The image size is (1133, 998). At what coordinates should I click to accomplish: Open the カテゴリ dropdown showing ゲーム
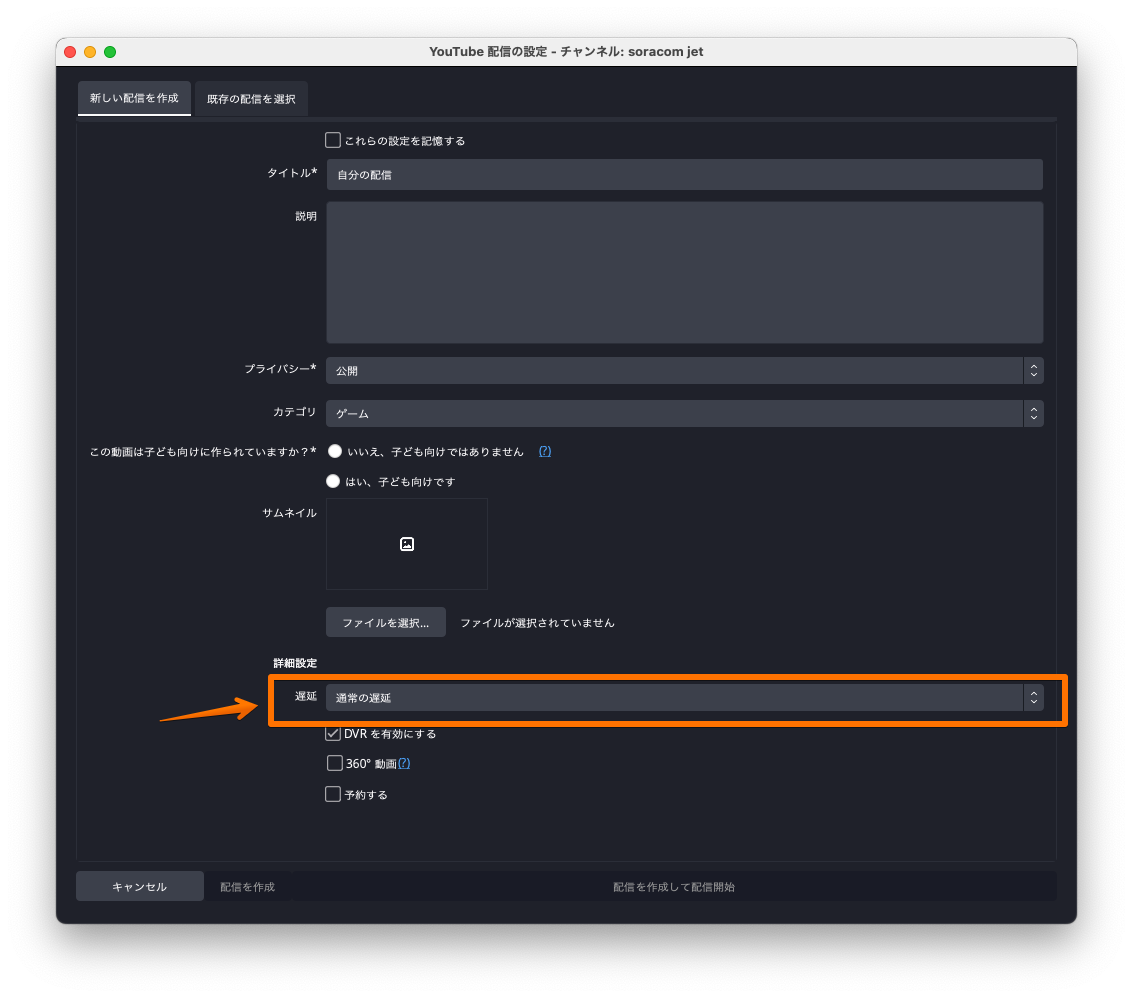point(684,413)
